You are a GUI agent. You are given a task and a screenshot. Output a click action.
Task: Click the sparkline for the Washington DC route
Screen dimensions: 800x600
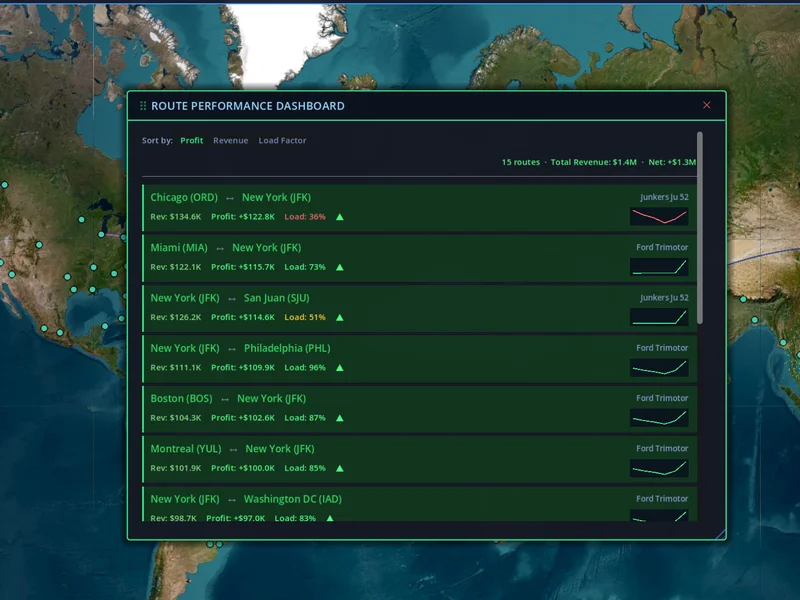(658, 517)
